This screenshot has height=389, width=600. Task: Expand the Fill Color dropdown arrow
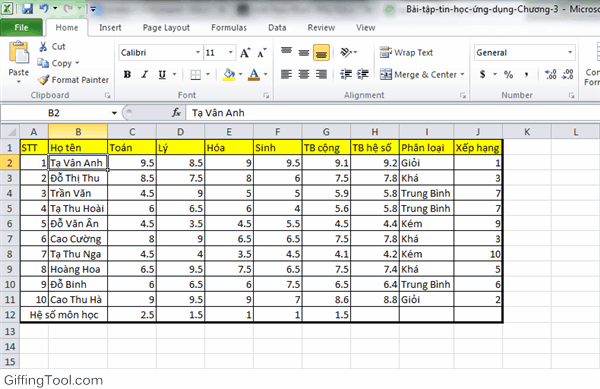[241, 75]
